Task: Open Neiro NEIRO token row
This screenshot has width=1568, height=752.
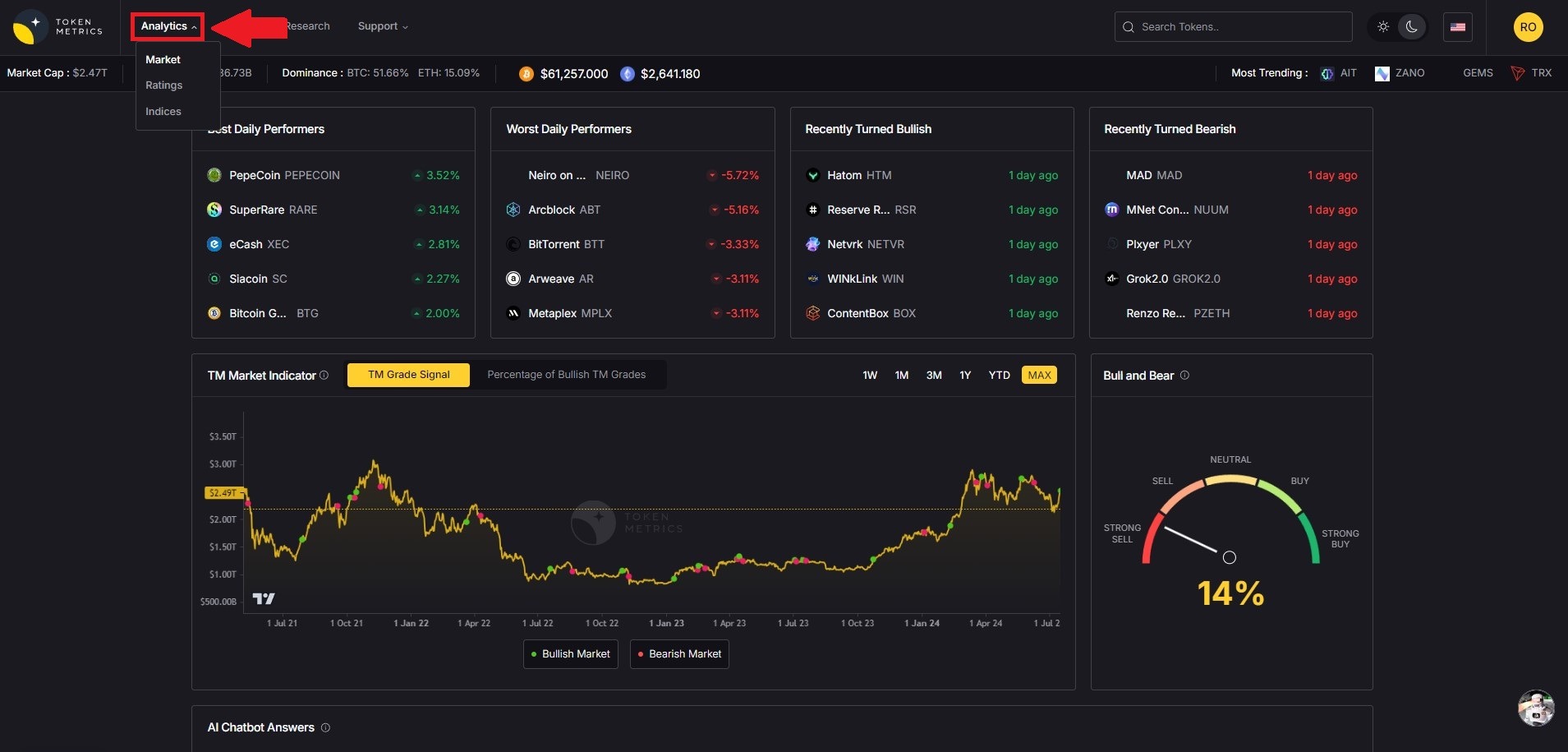Action: [632, 175]
